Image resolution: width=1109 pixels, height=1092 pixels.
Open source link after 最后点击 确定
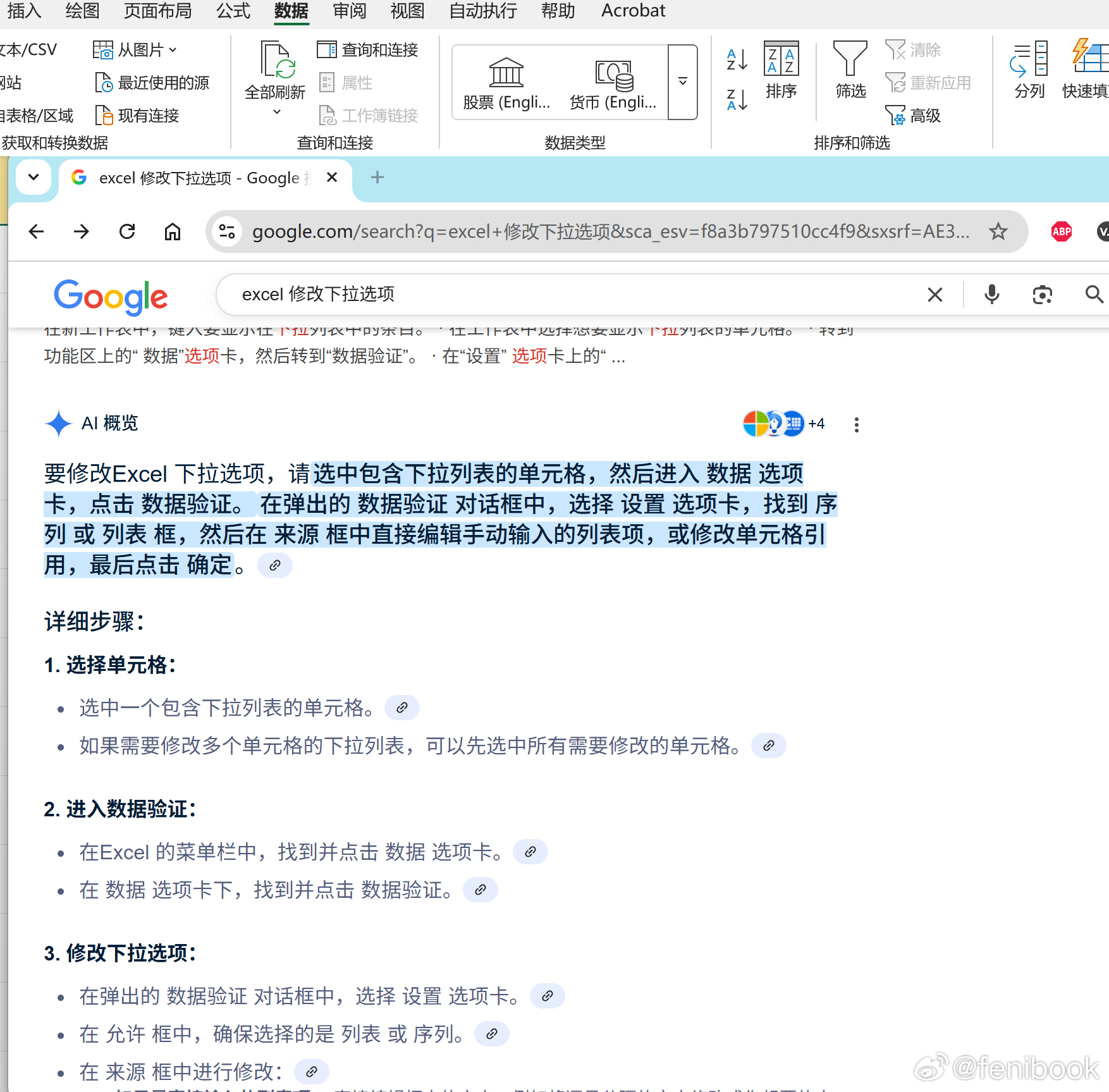[275, 565]
